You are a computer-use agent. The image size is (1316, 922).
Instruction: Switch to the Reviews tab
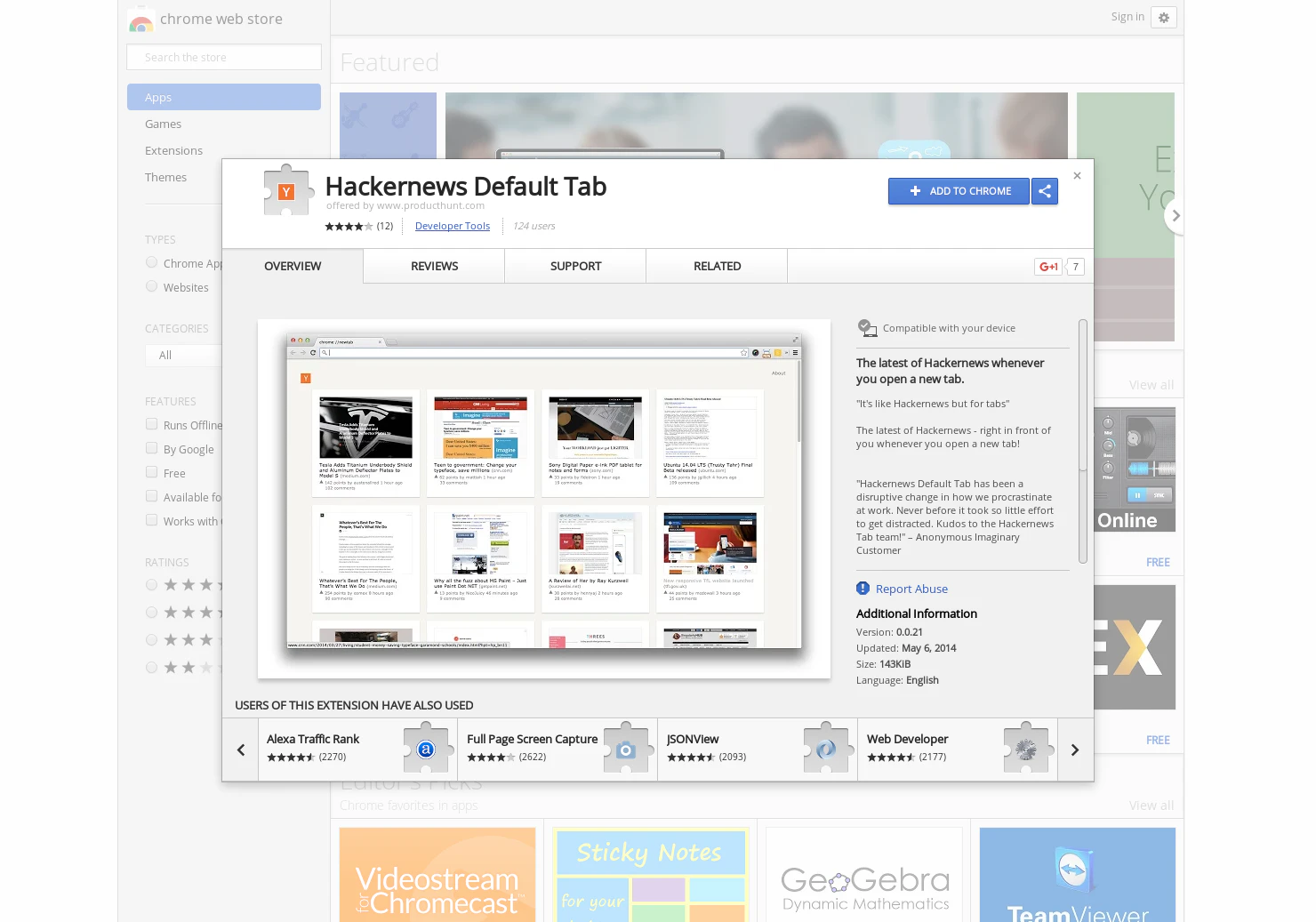click(x=434, y=266)
